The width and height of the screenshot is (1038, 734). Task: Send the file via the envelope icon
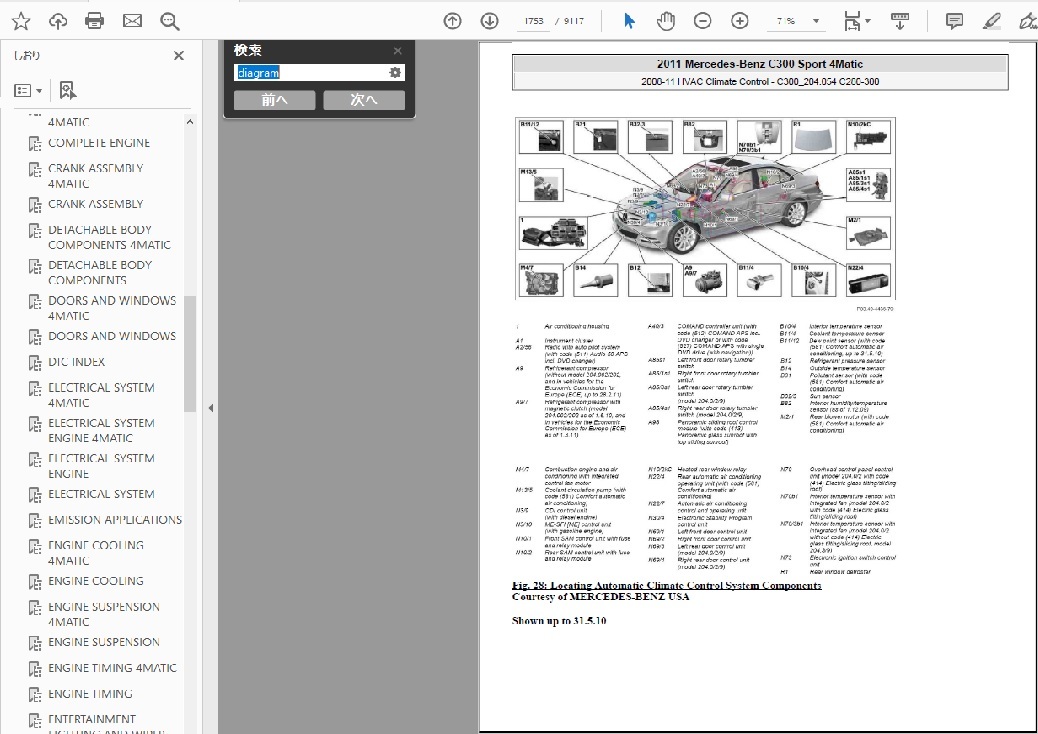(132, 21)
